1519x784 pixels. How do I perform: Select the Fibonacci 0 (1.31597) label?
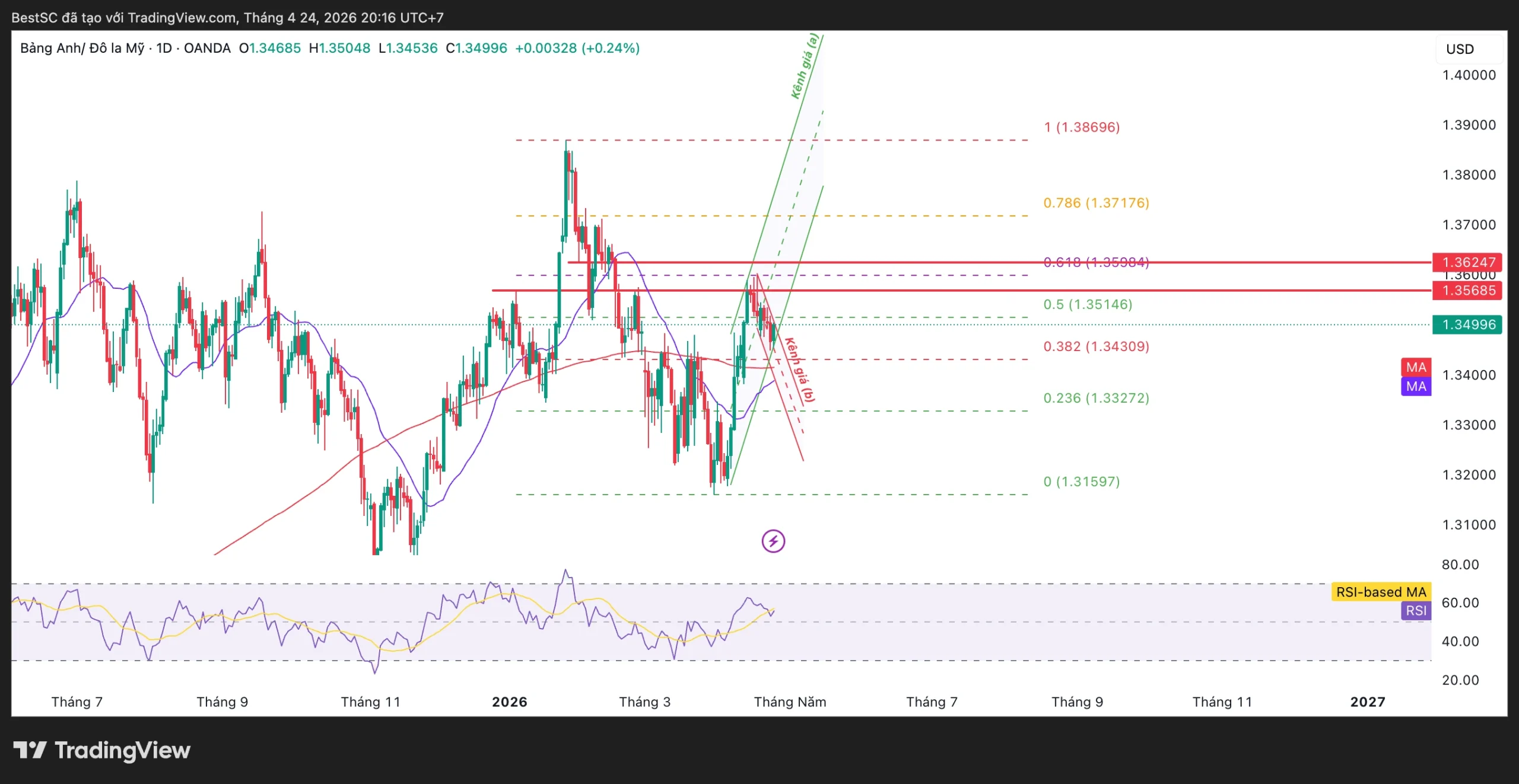1082,482
